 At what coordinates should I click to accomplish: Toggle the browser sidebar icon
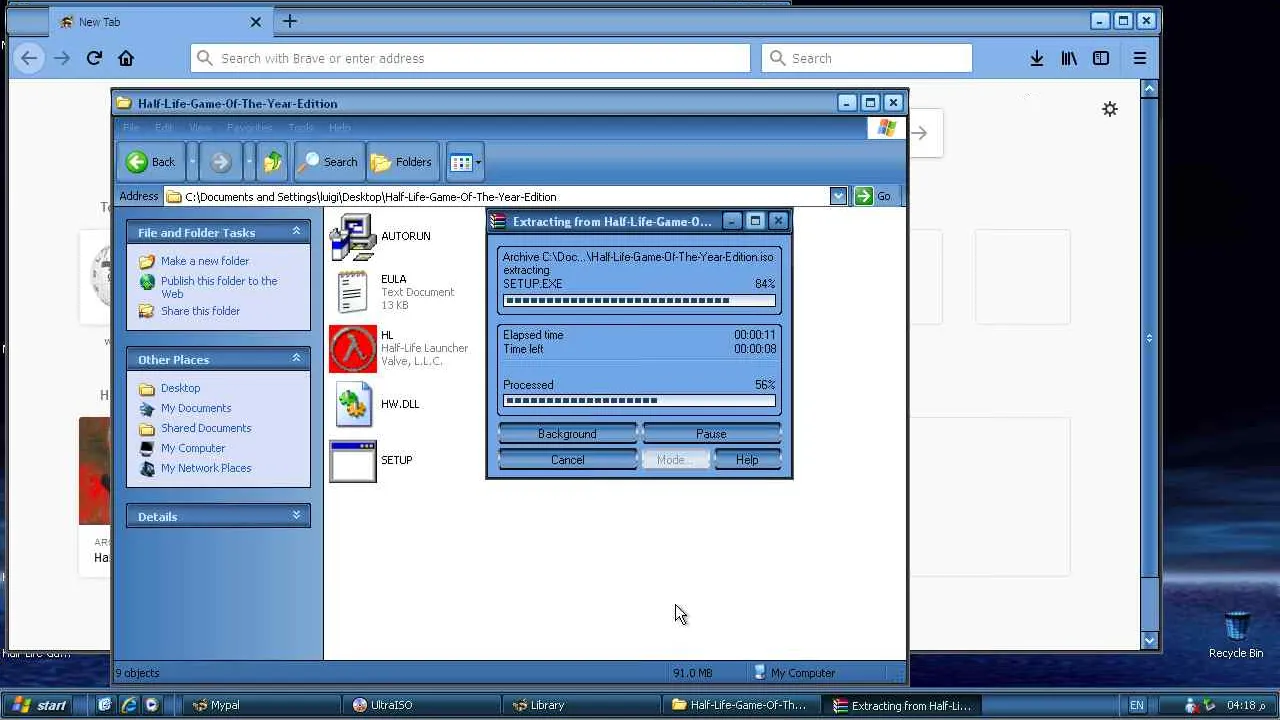coord(1101,58)
